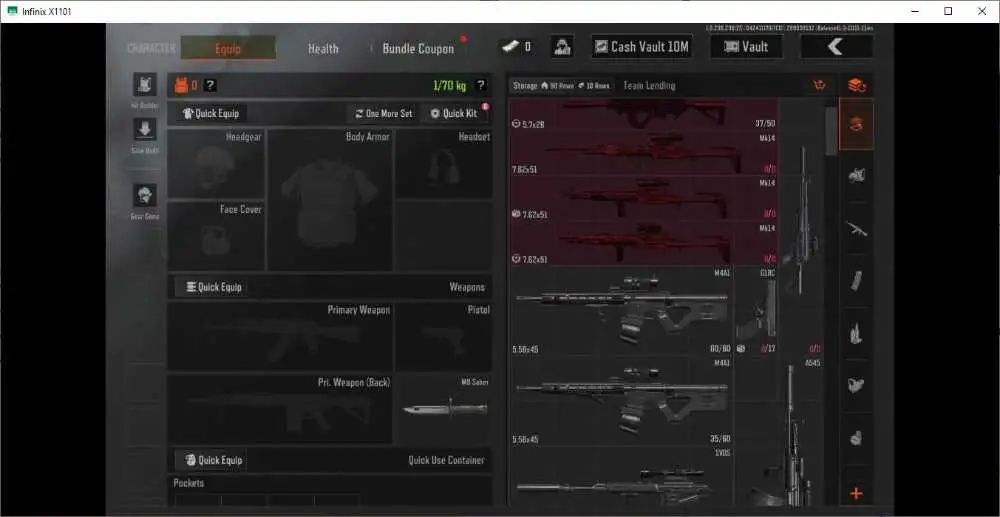This screenshot has height=517, width=1000.
Task: Click the cash banknote icon
Action: [x=511, y=47]
